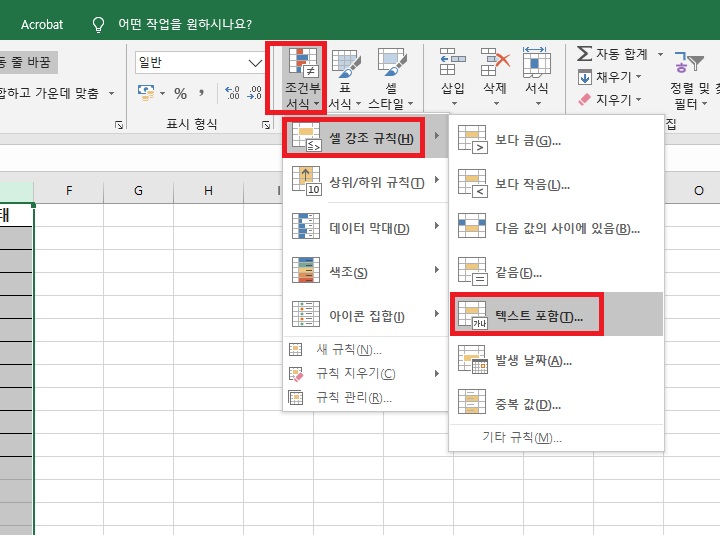Image resolution: width=720 pixels, height=535 pixels.
Task: Expand 색조(S) color scales submenu
Action: (365, 272)
